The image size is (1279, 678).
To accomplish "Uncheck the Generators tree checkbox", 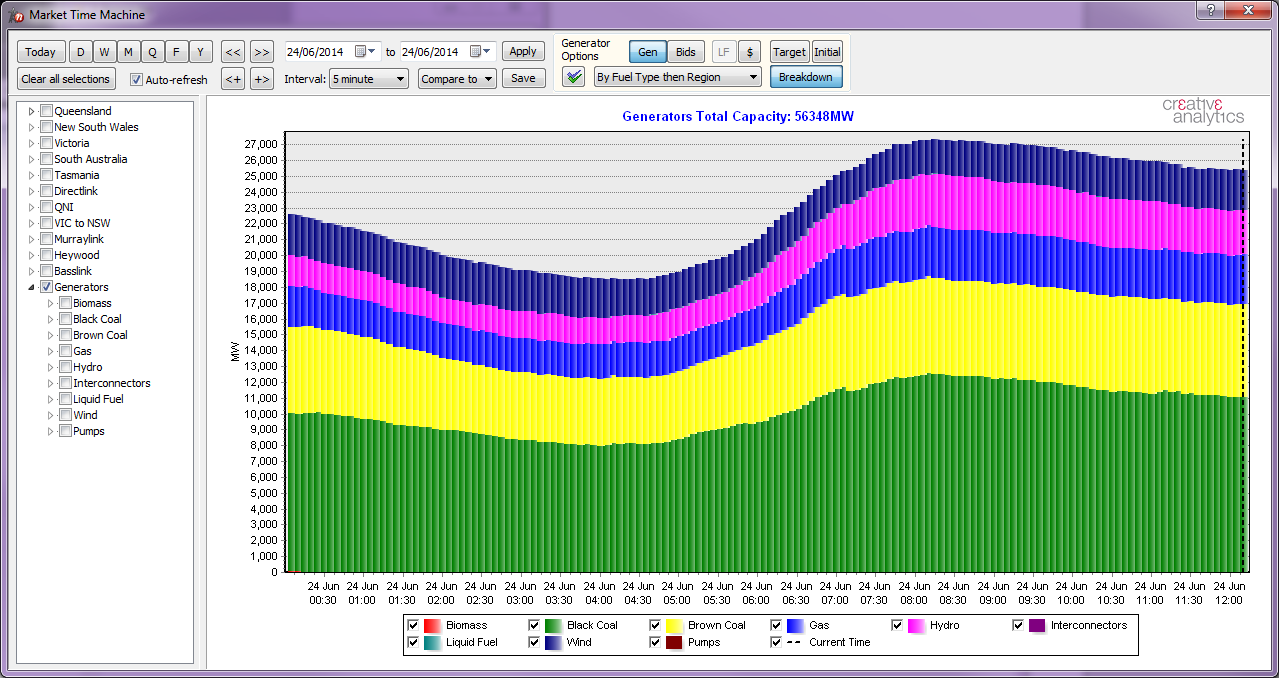I will 46,287.
